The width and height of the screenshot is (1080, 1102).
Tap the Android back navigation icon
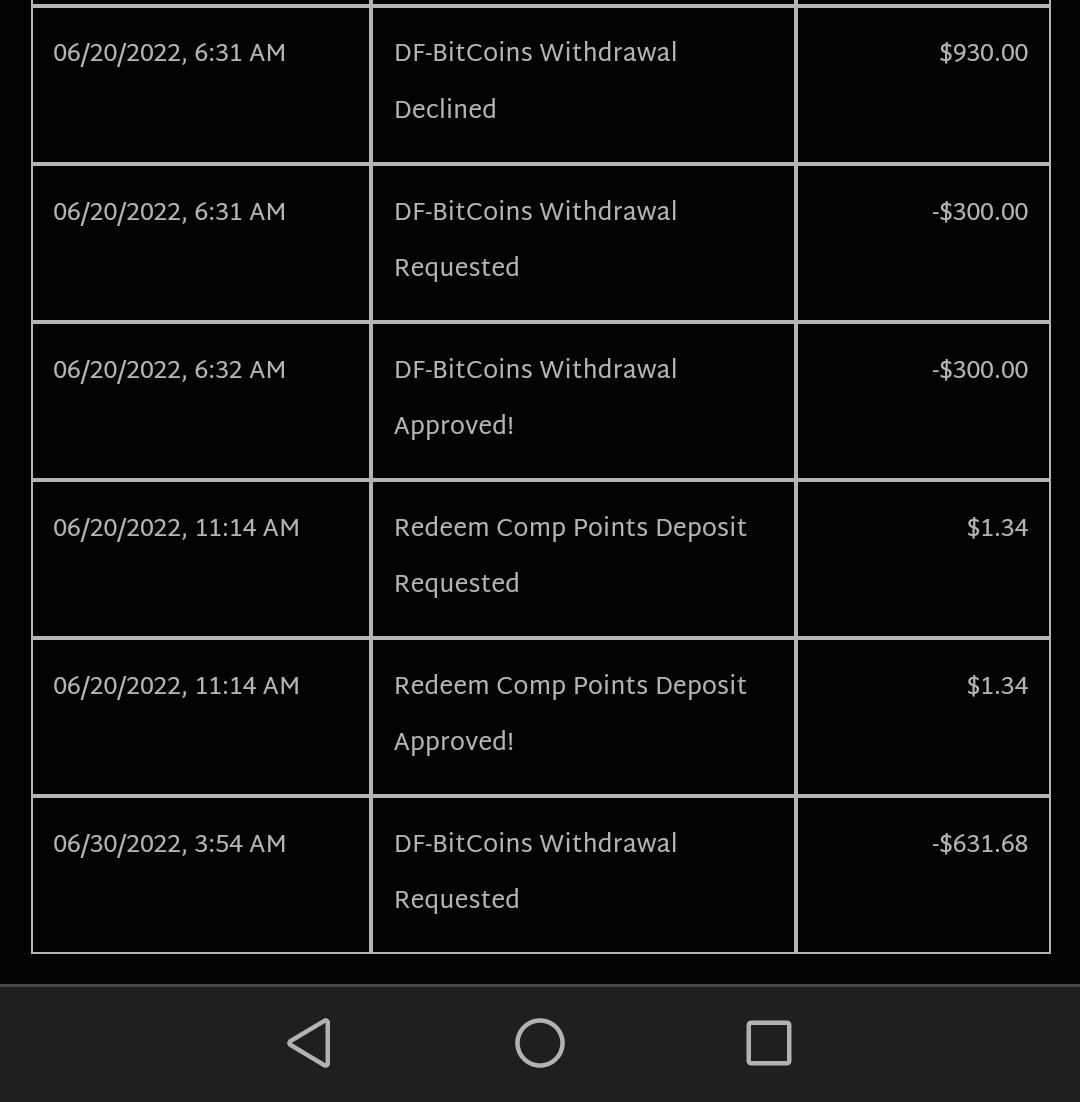click(309, 1043)
